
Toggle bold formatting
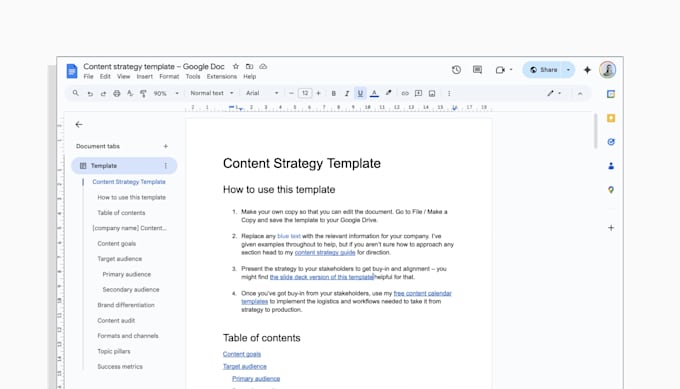pyautogui.click(x=333, y=93)
